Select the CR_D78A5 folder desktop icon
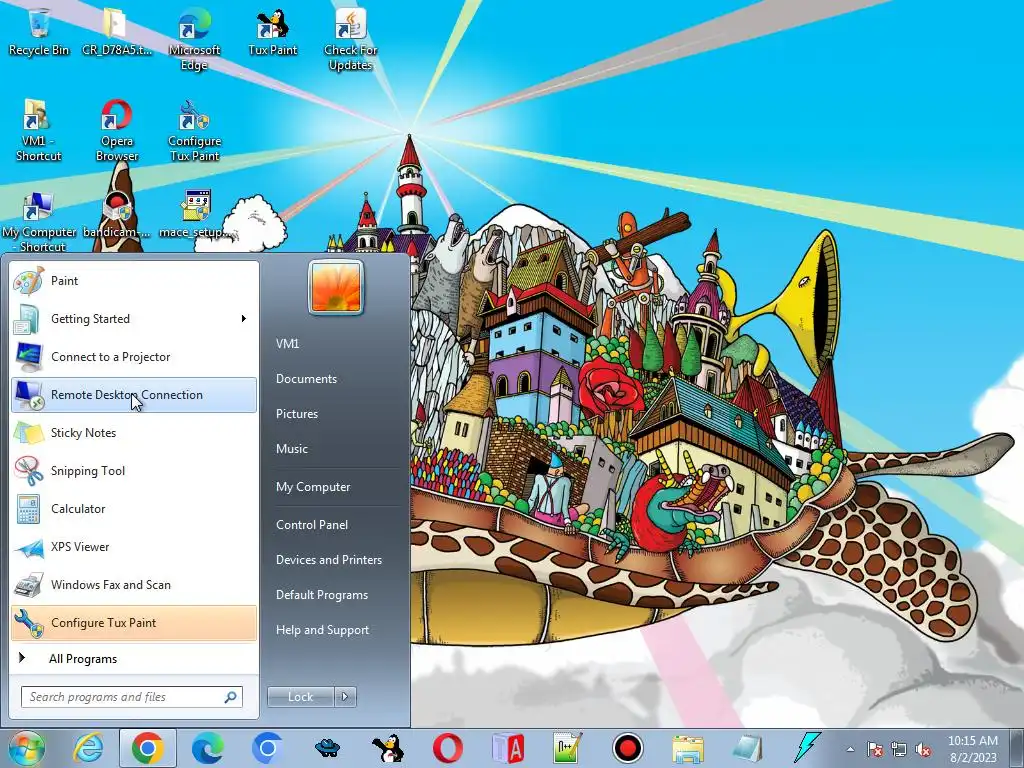This screenshot has width=1024, height=768. tap(116, 32)
